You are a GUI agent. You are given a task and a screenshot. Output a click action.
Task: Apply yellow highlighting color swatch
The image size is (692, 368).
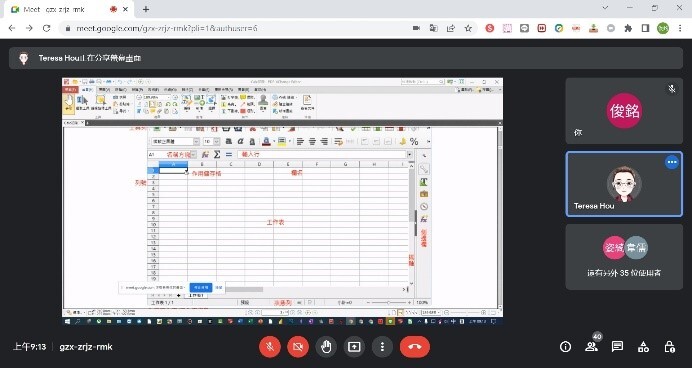[281, 142]
